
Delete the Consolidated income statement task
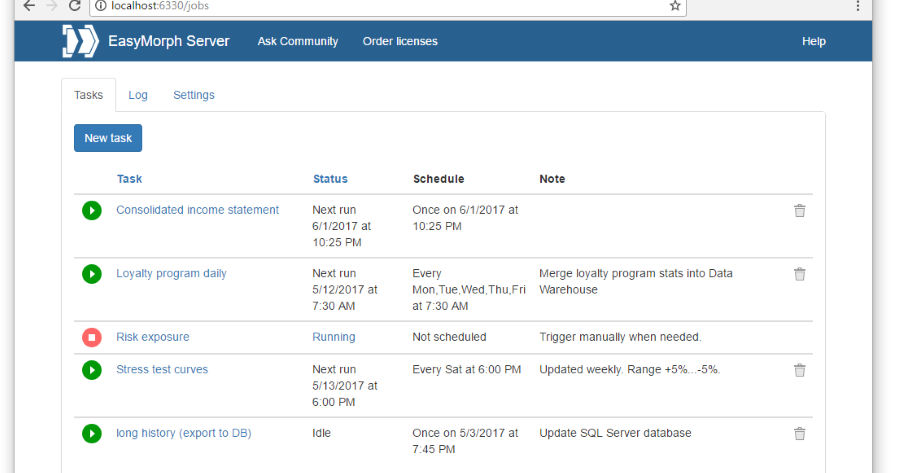point(799,211)
